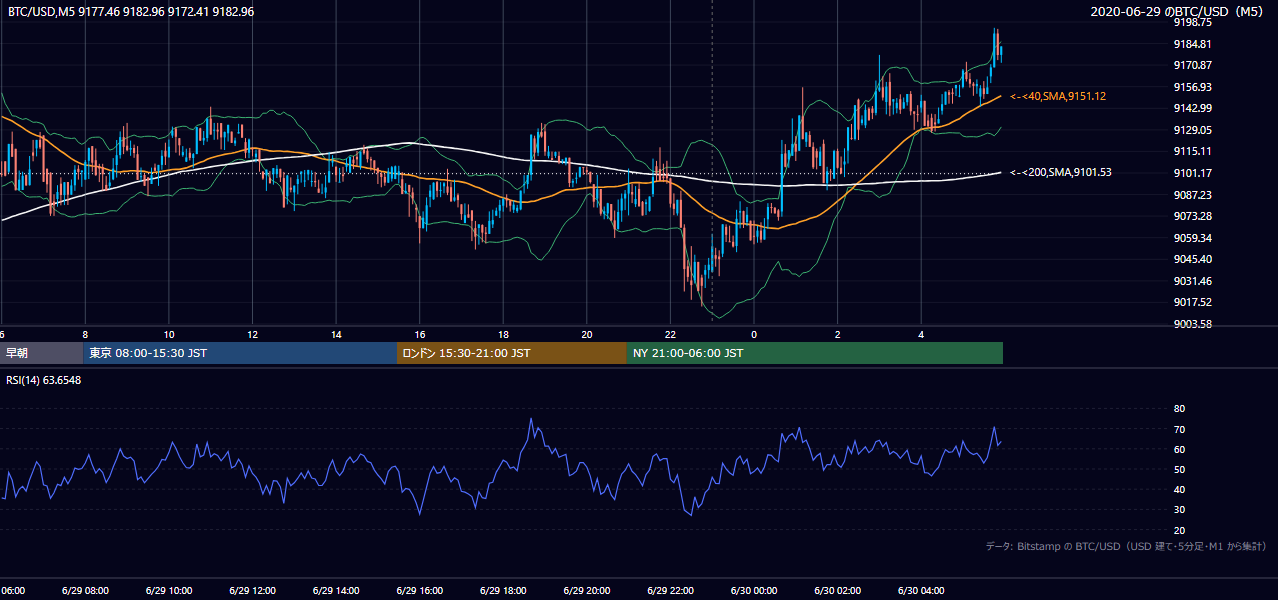Click the 6/29 18:00 time axis label

[503, 591]
